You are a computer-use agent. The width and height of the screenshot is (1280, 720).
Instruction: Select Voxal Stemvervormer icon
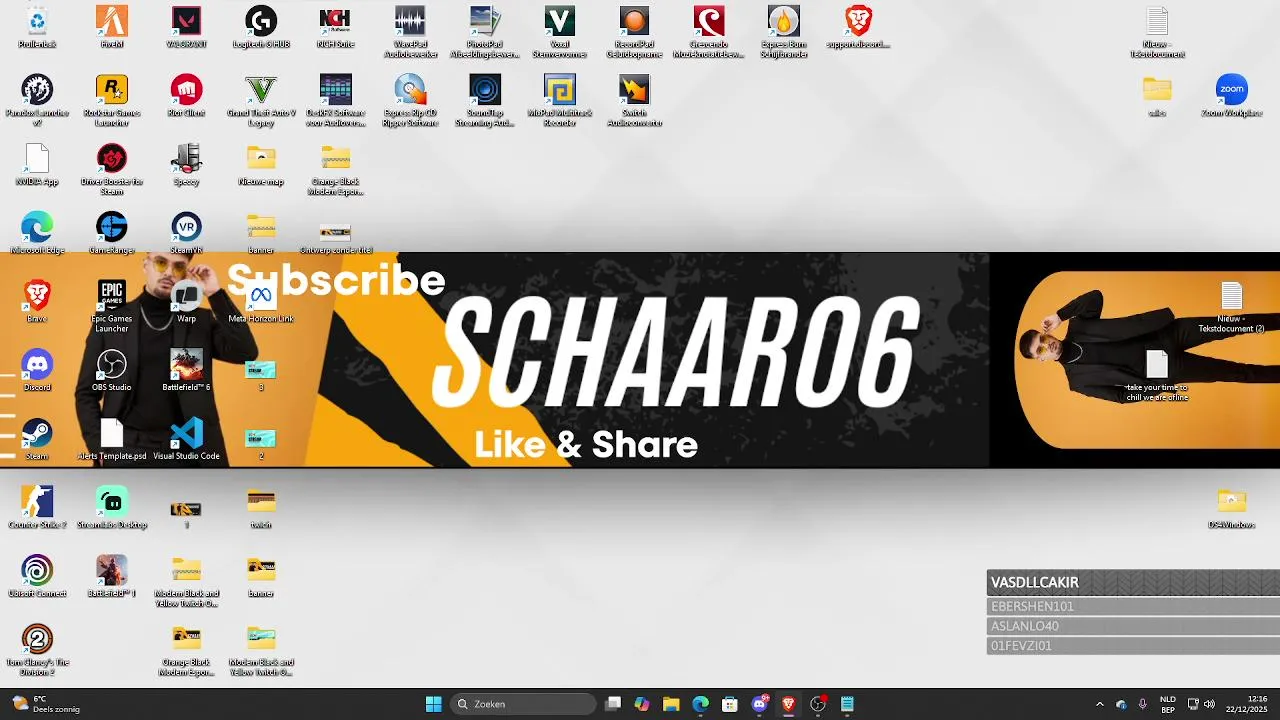(559, 31)
